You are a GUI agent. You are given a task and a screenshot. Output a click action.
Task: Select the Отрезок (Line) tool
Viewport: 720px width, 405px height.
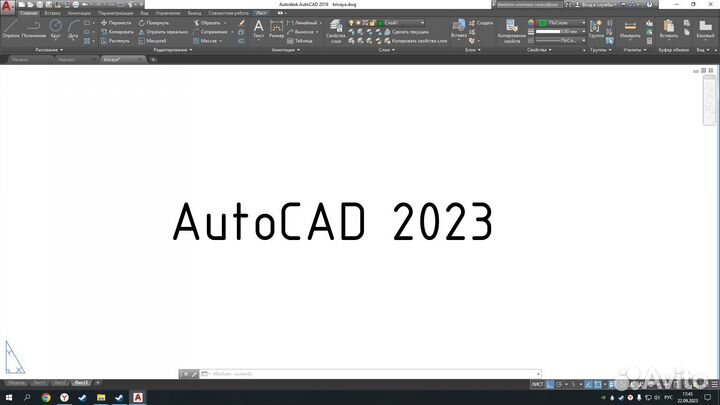pos(11,28)
